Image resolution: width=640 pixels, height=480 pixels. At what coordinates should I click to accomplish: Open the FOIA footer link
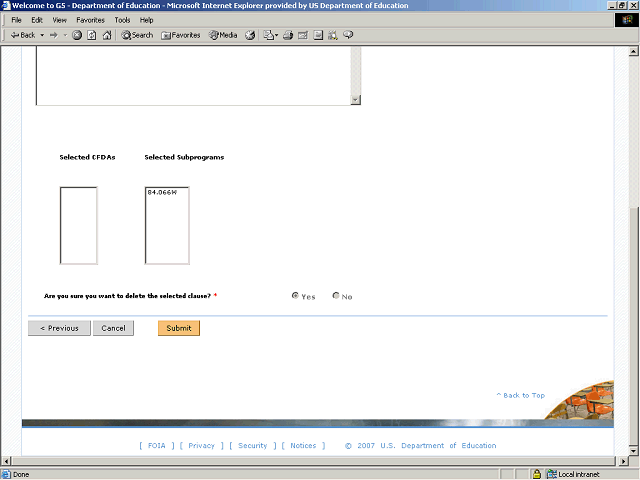point(157,446)
